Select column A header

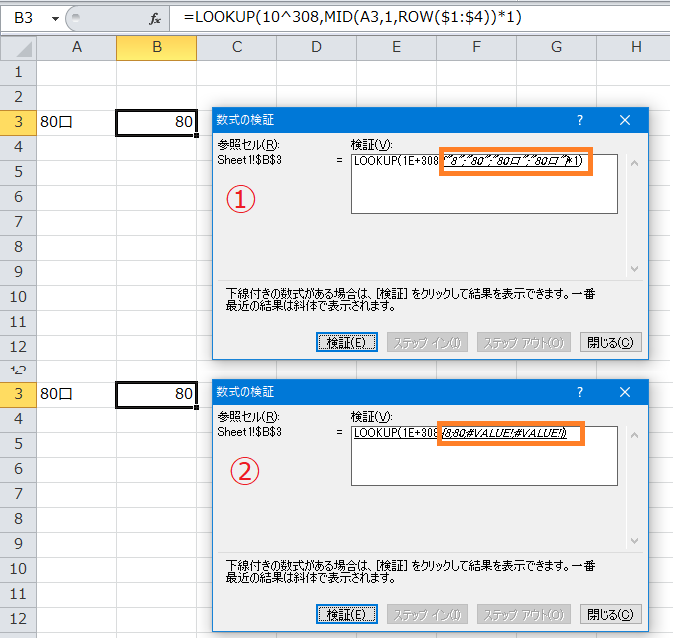(x=76, y=47)
